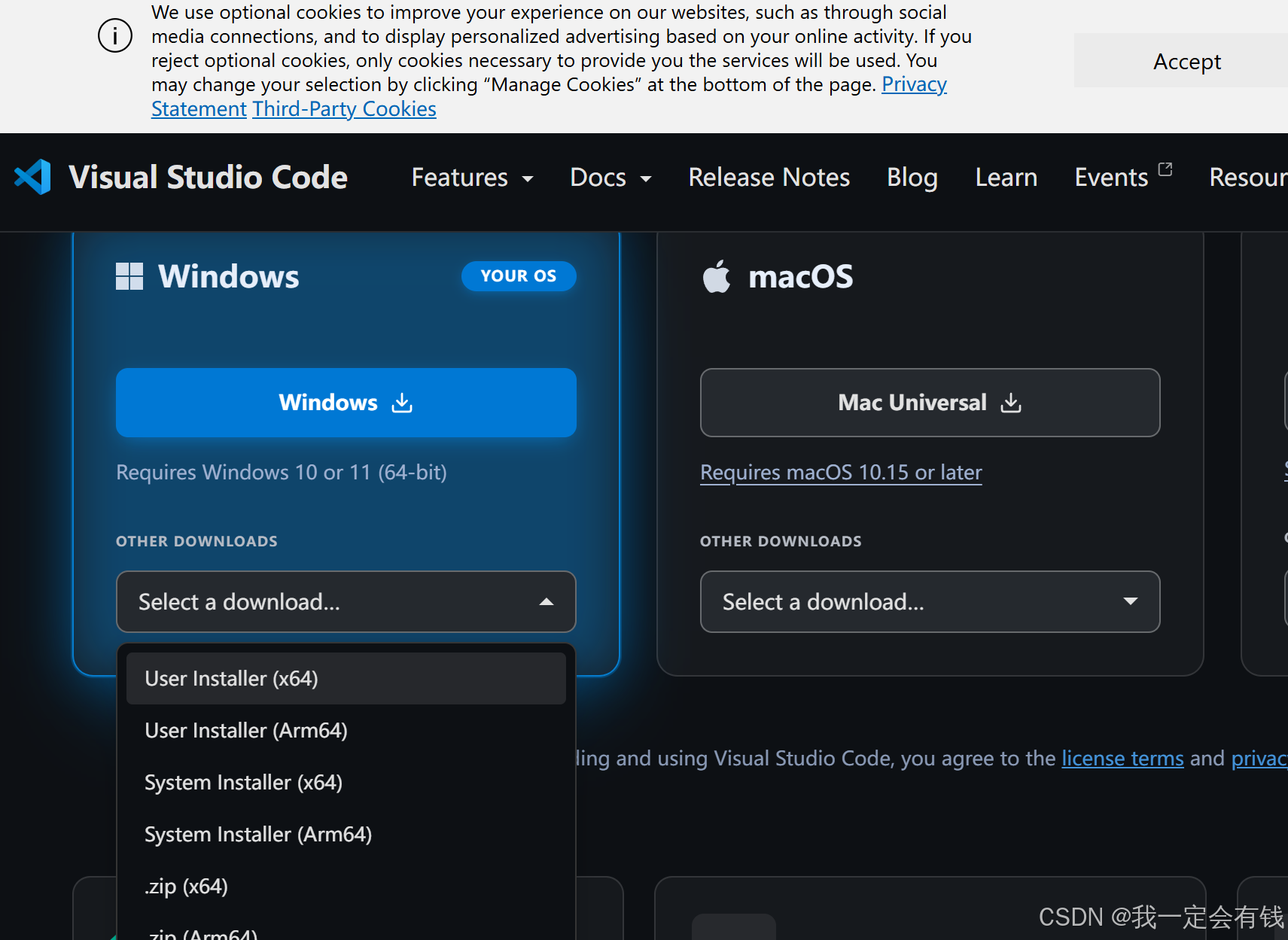Choose the .zip (x64) download option
The image size is (1288, 940).
tap(346, 887)
